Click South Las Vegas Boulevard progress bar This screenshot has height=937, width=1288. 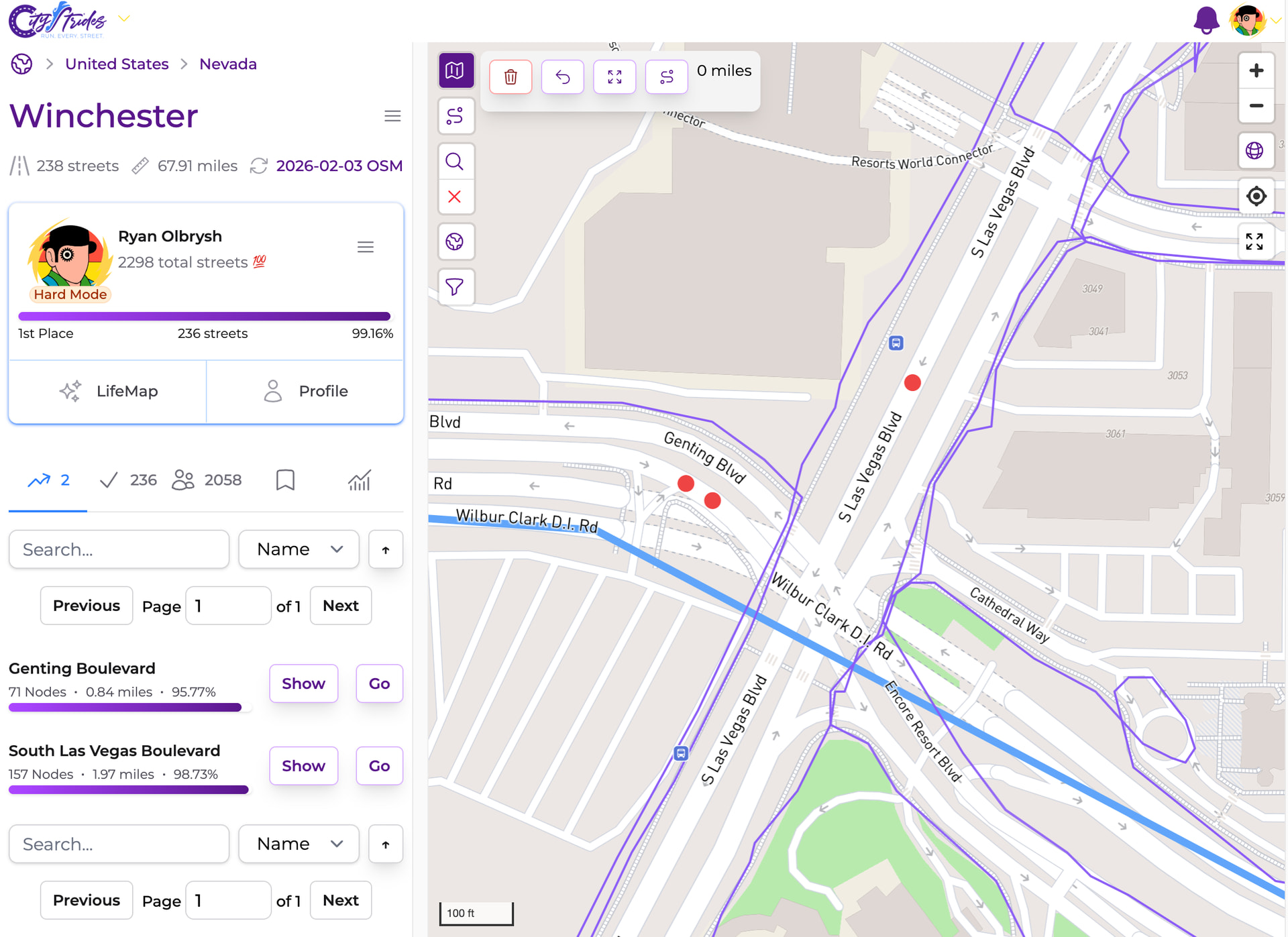[x=129, y=790]
